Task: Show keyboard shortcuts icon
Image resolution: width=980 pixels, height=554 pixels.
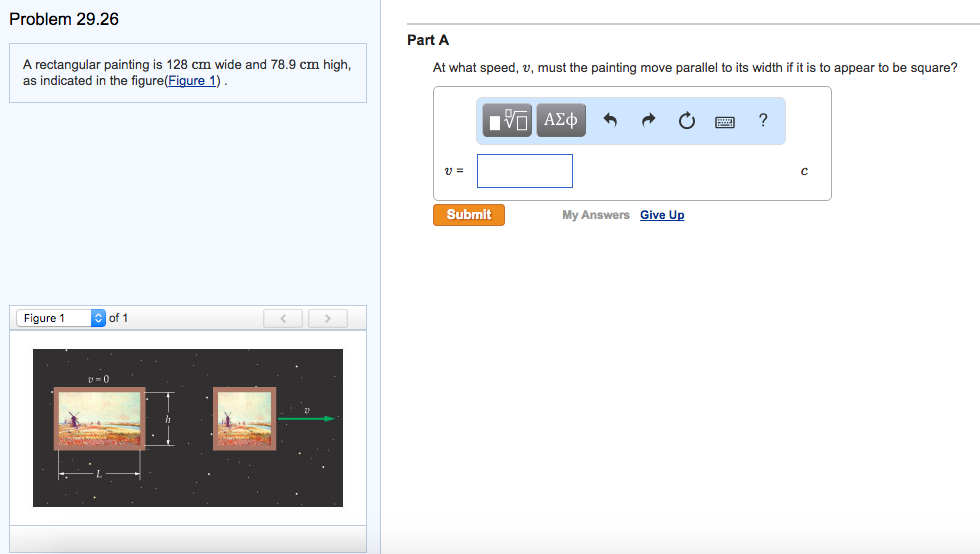Action: click(x=725, y=122)
